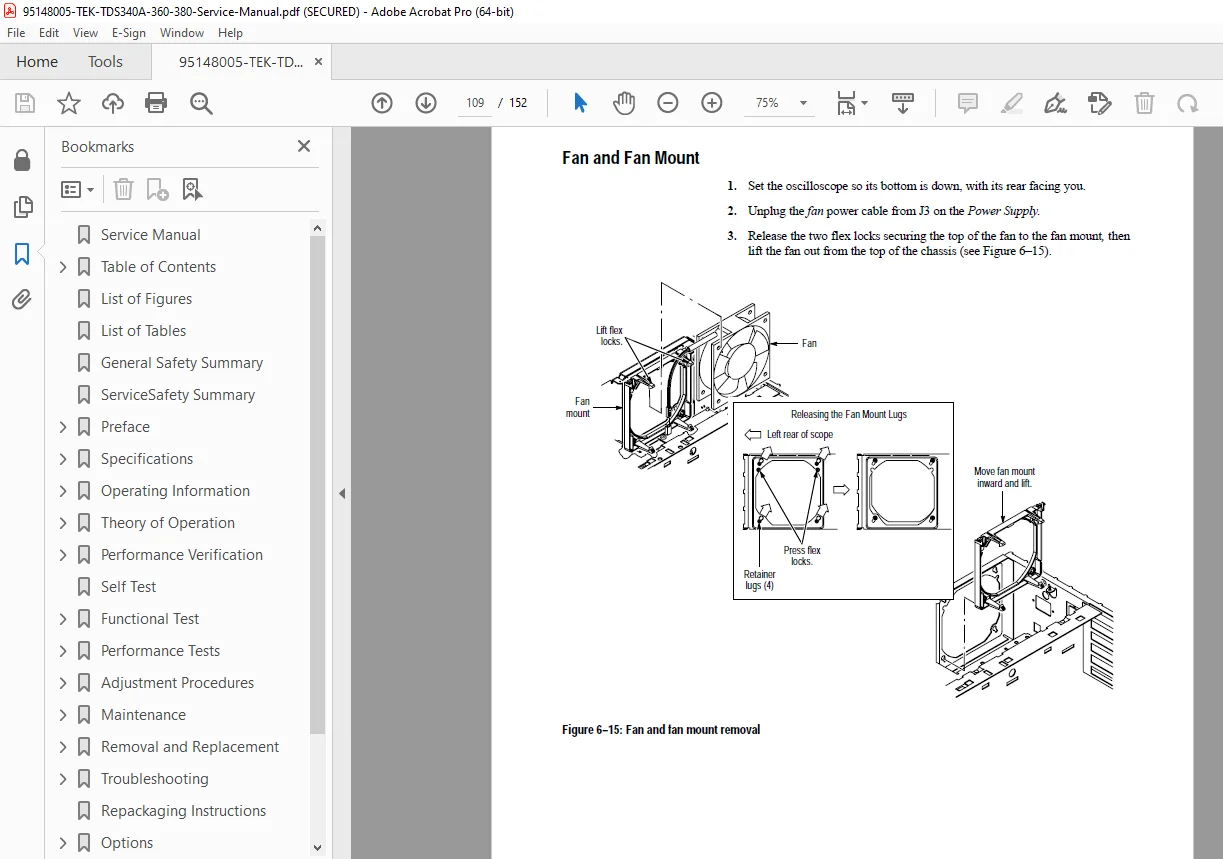This screenshot has height=859, width=1223.
Task: Go to next page arrow
Action: 426,103
